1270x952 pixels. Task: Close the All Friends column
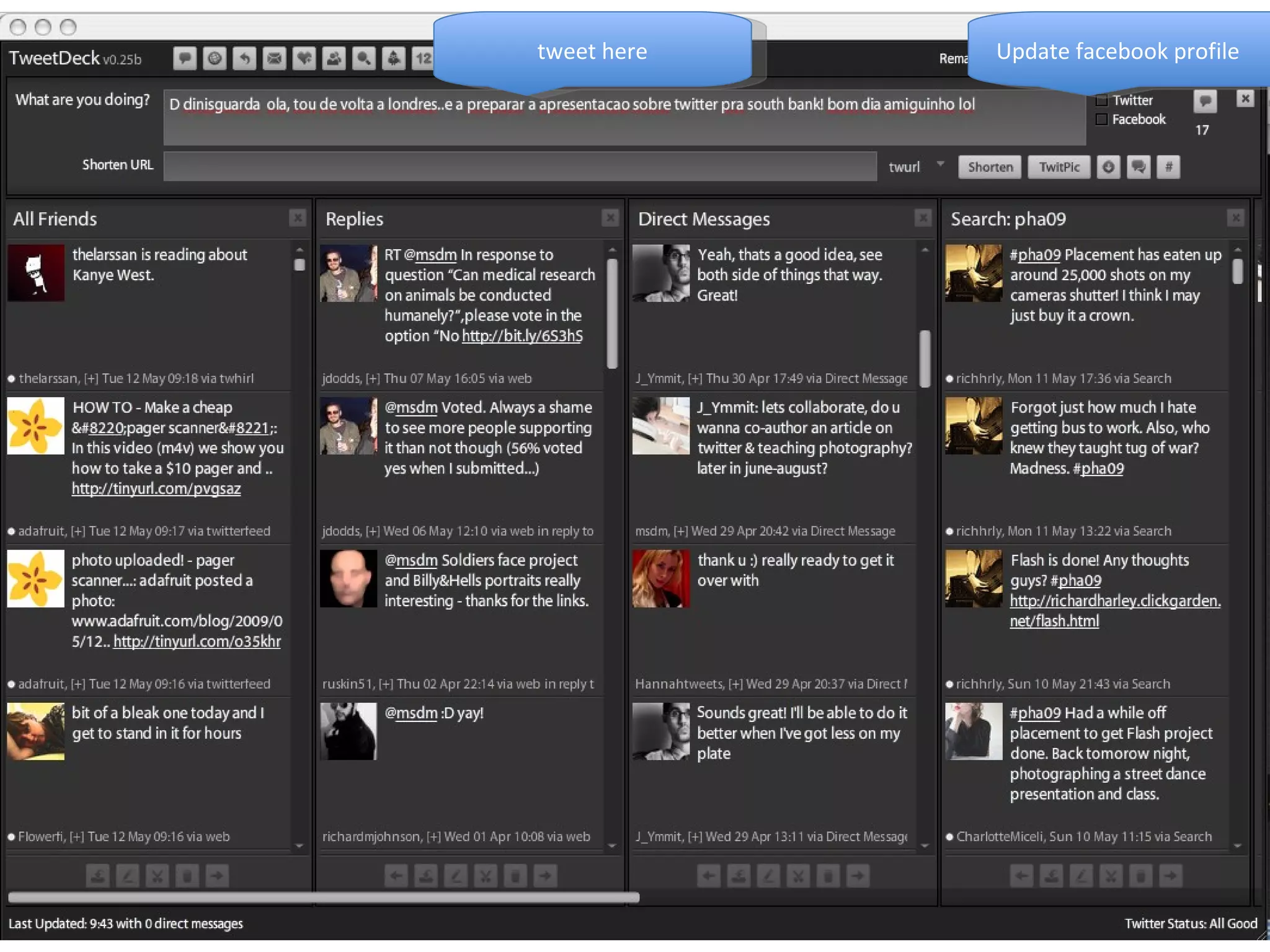pos(298,218)
